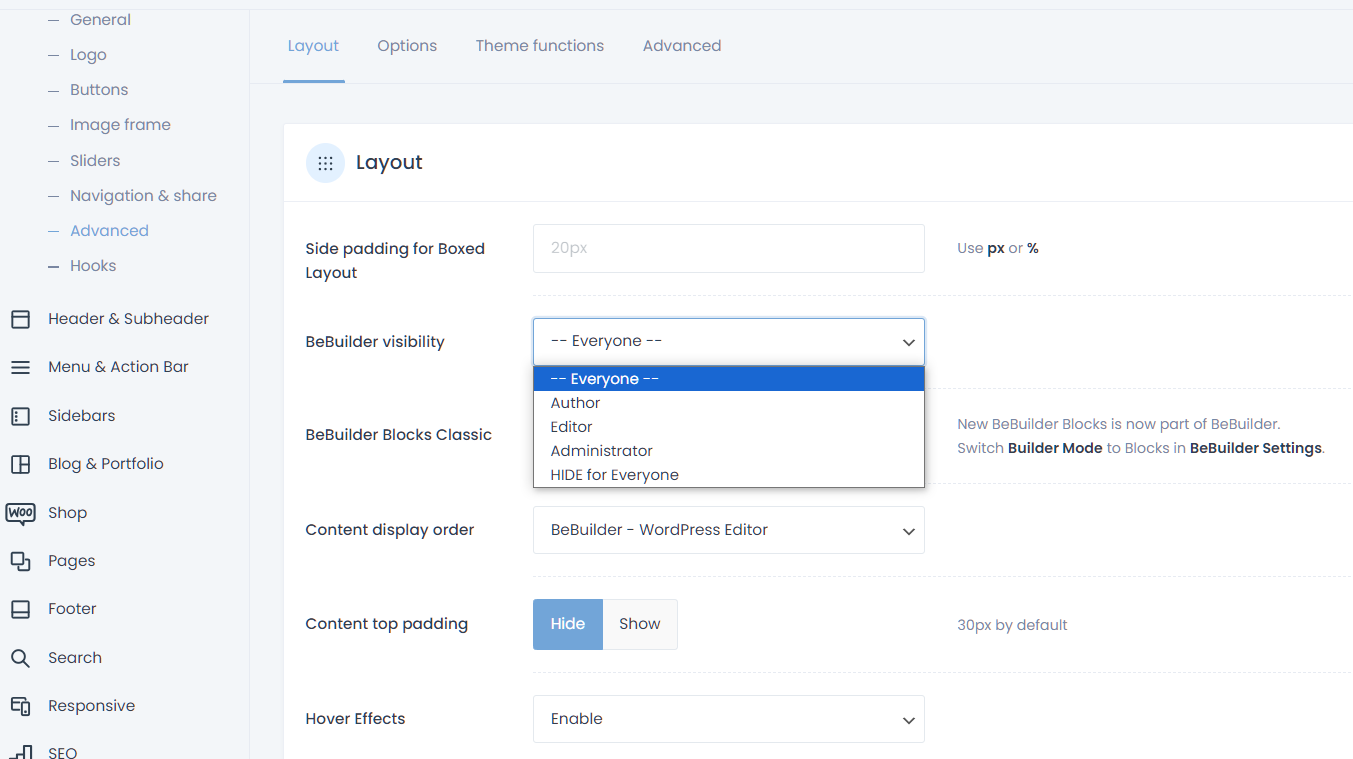Image resolution: width=1353 pixels, height=759 pixels.
Task: Click the Hover Effects label
Action: (x=355, y=719)
